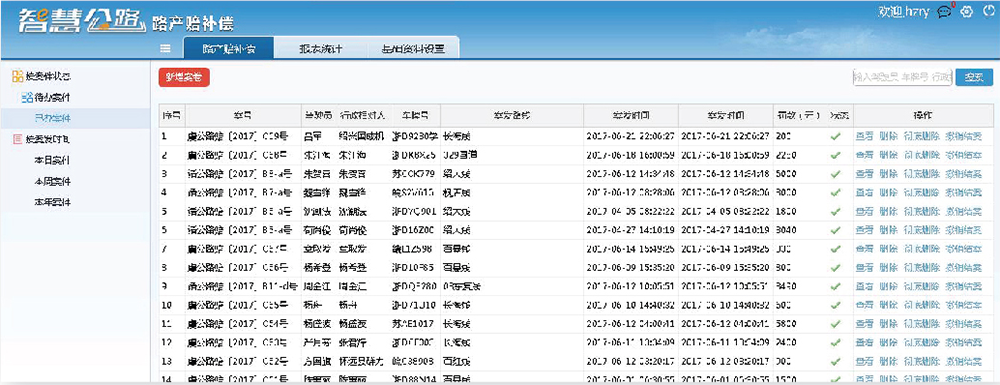Focus the case search input field

pos(902,77)
